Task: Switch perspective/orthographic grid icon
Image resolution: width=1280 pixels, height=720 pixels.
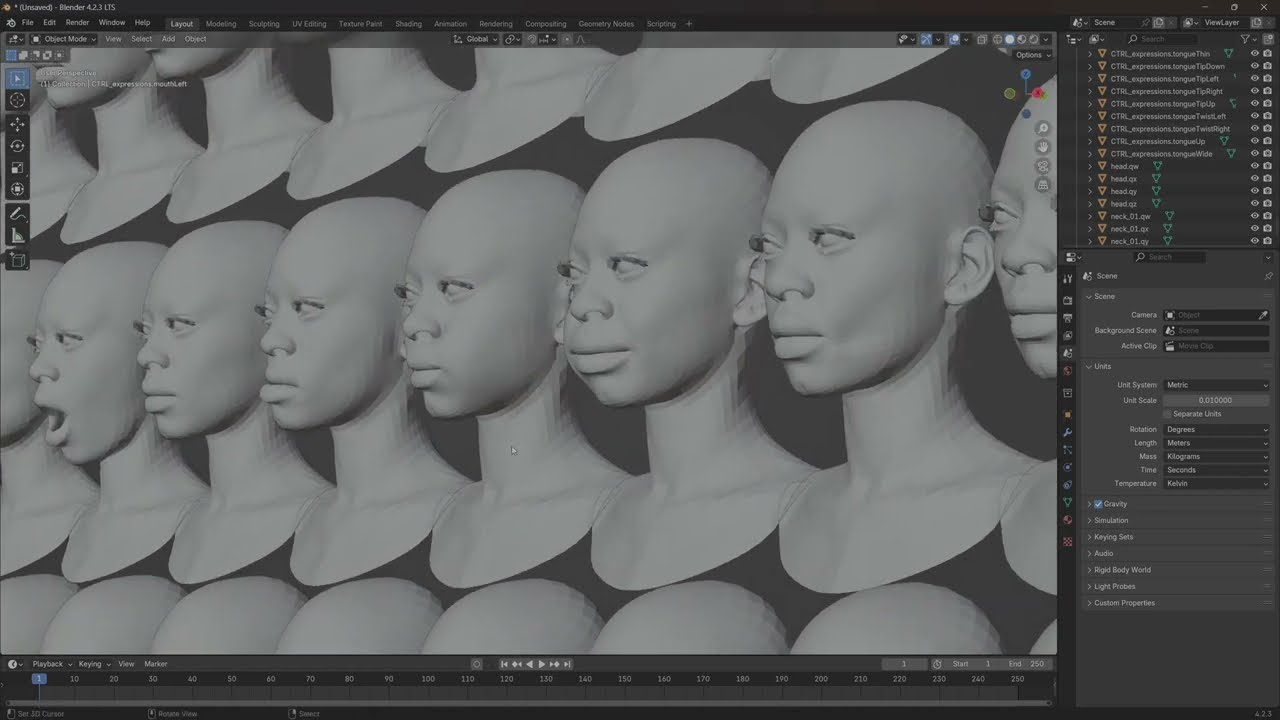Action: tap(1043, 185)
